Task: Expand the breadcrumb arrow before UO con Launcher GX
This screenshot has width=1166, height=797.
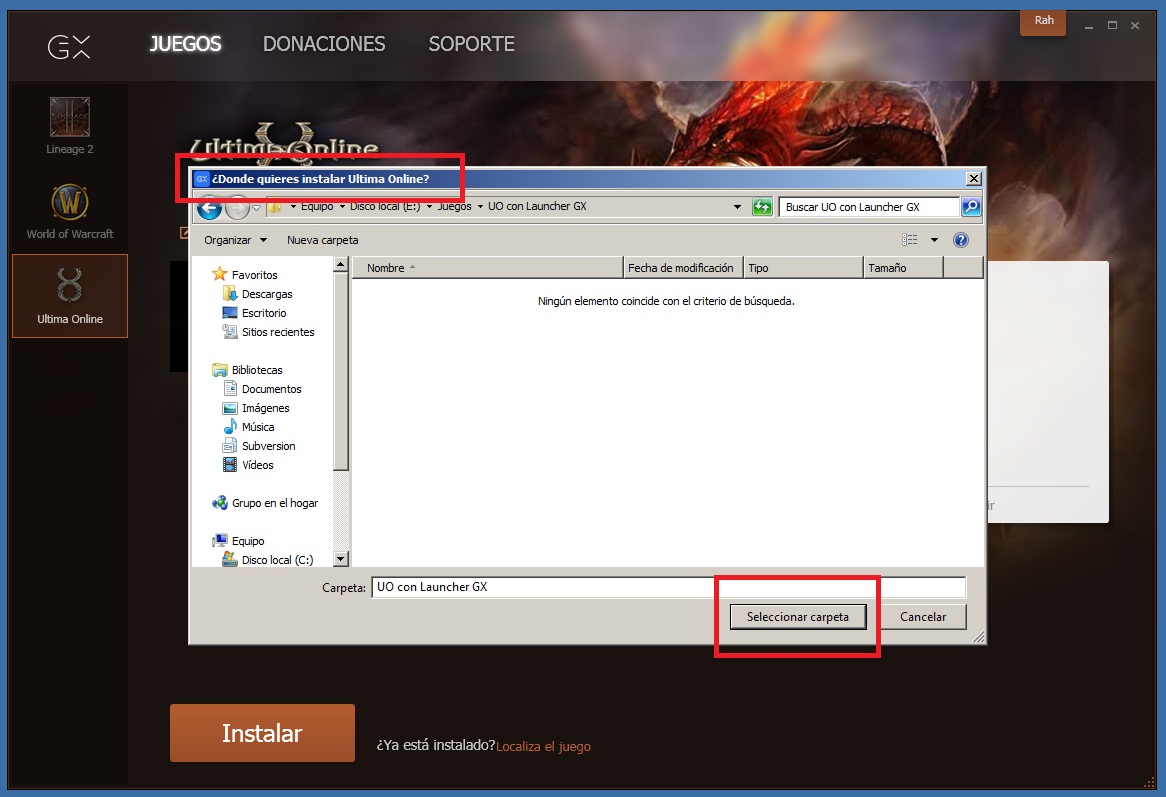Action: point(480,207)
